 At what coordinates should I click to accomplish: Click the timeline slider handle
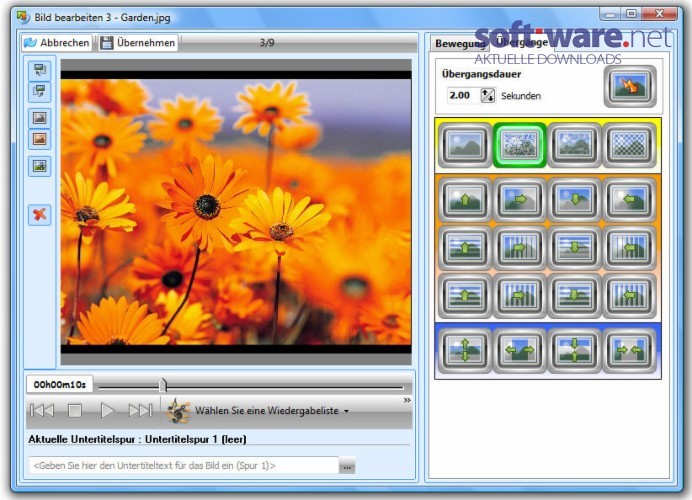163,385
